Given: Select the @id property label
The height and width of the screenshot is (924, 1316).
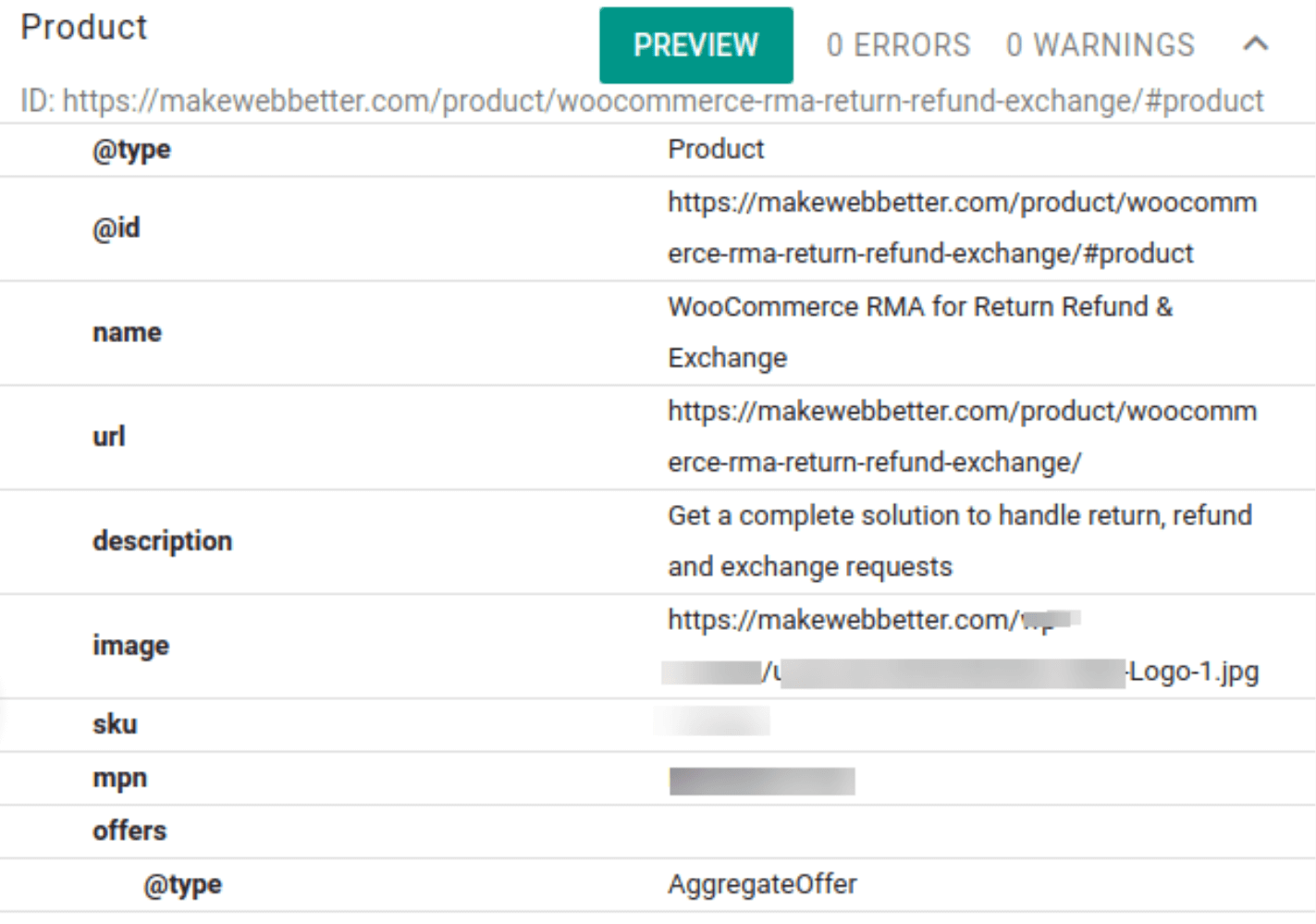Looking at the screenshot, I should click(117, 228).
